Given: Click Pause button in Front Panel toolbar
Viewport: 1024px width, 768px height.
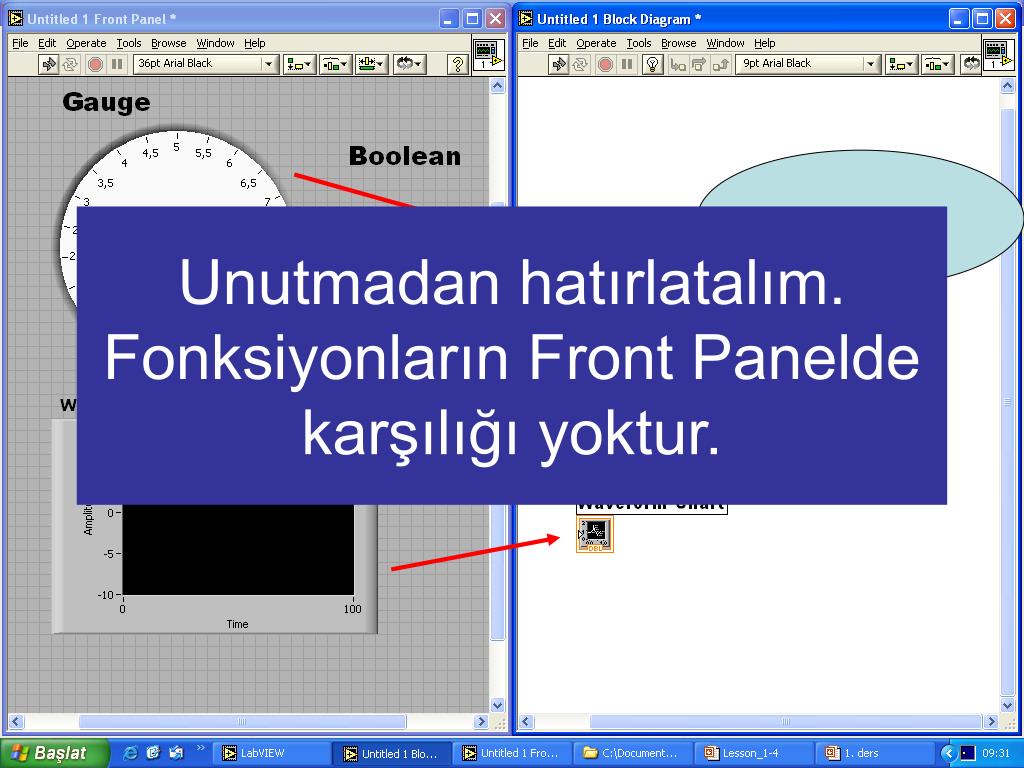Looking at the screenshot, I should (117, 64).
